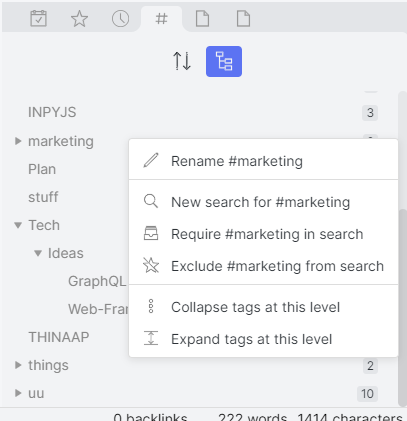Screen dimensions: 407x421
Task: Select New search for #marketing
Action: point(263,202)
